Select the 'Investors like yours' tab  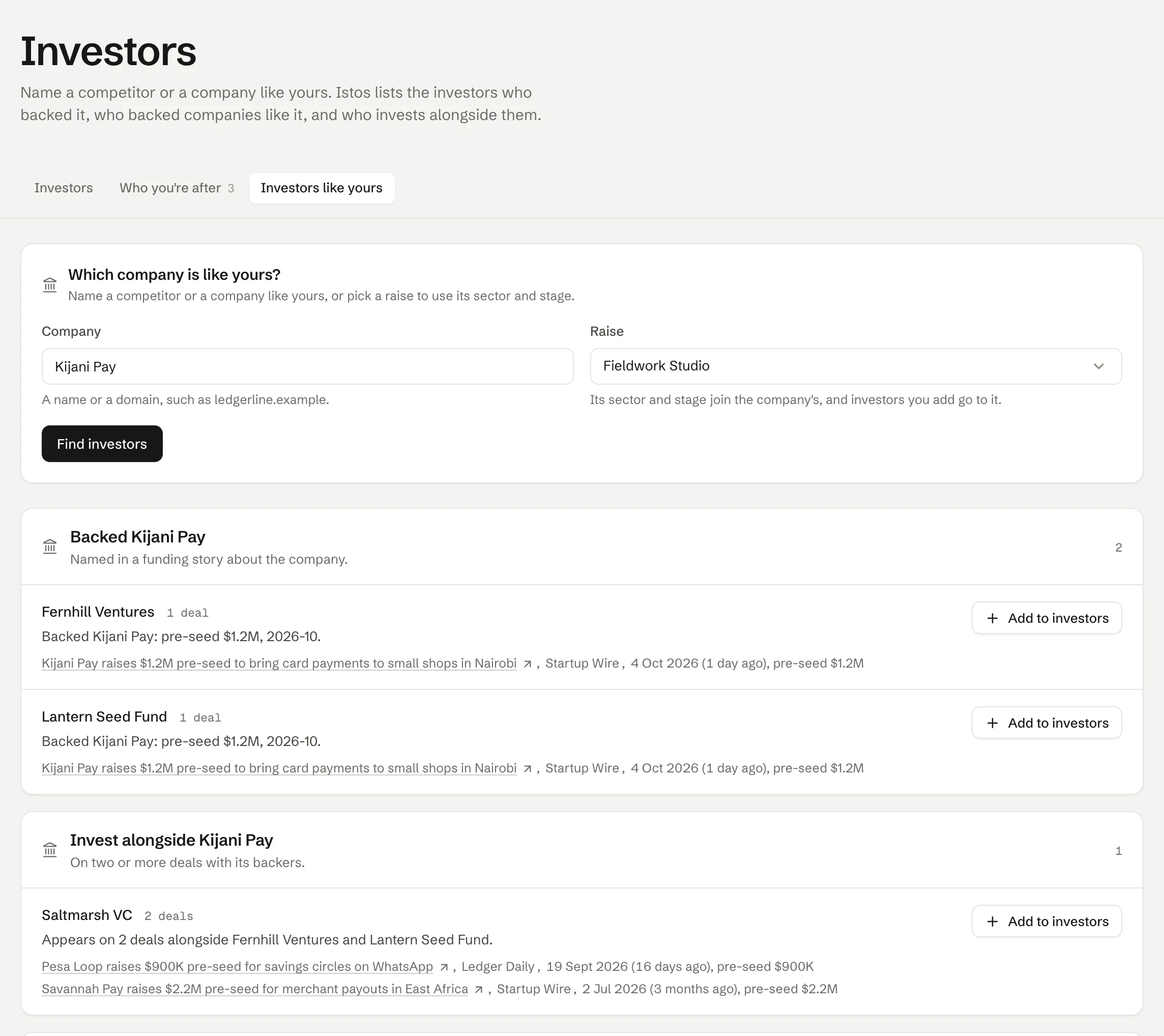click(322, 188)
